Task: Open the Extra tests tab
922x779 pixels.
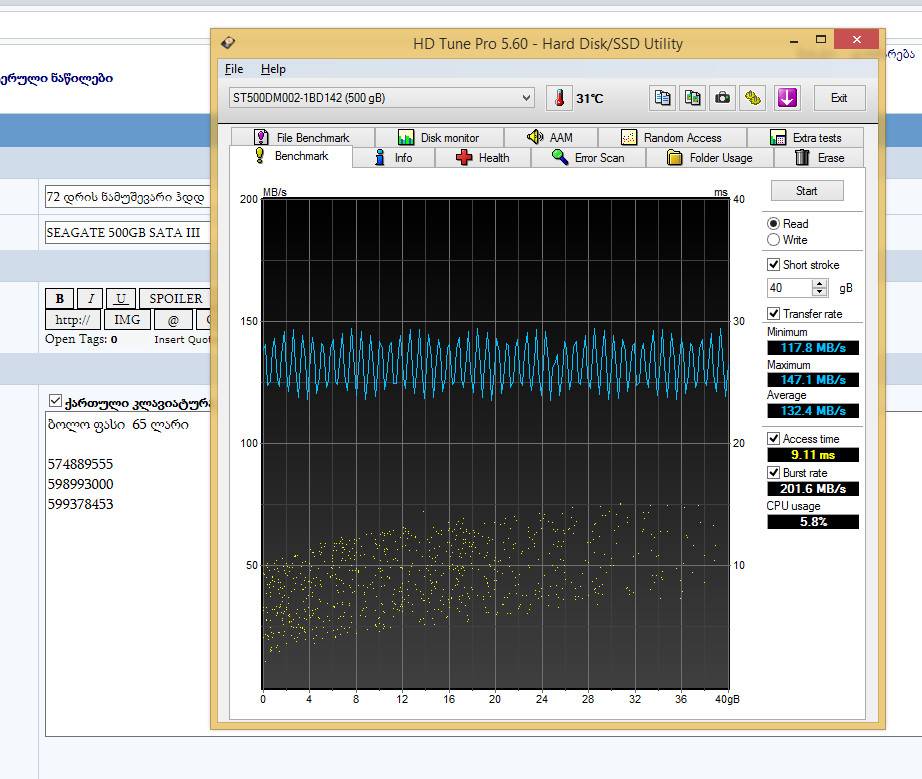Action: click(x=806, y=137)
